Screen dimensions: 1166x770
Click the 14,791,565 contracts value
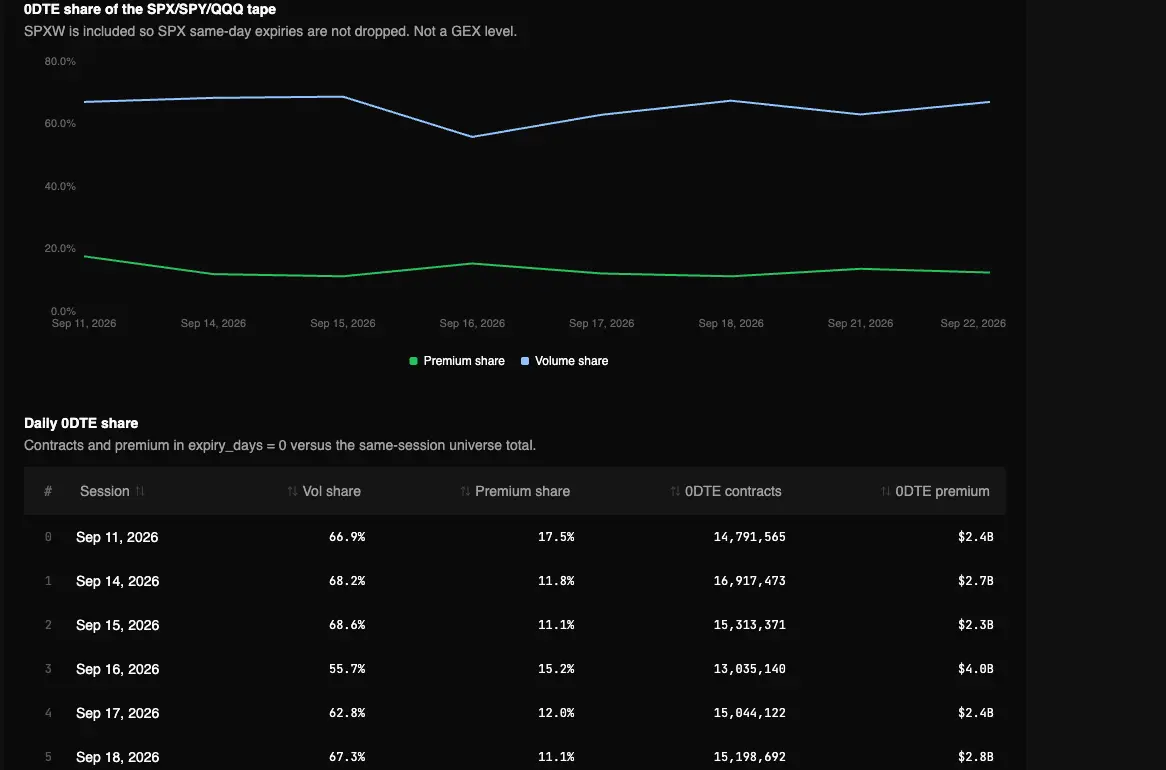point(750,536)
